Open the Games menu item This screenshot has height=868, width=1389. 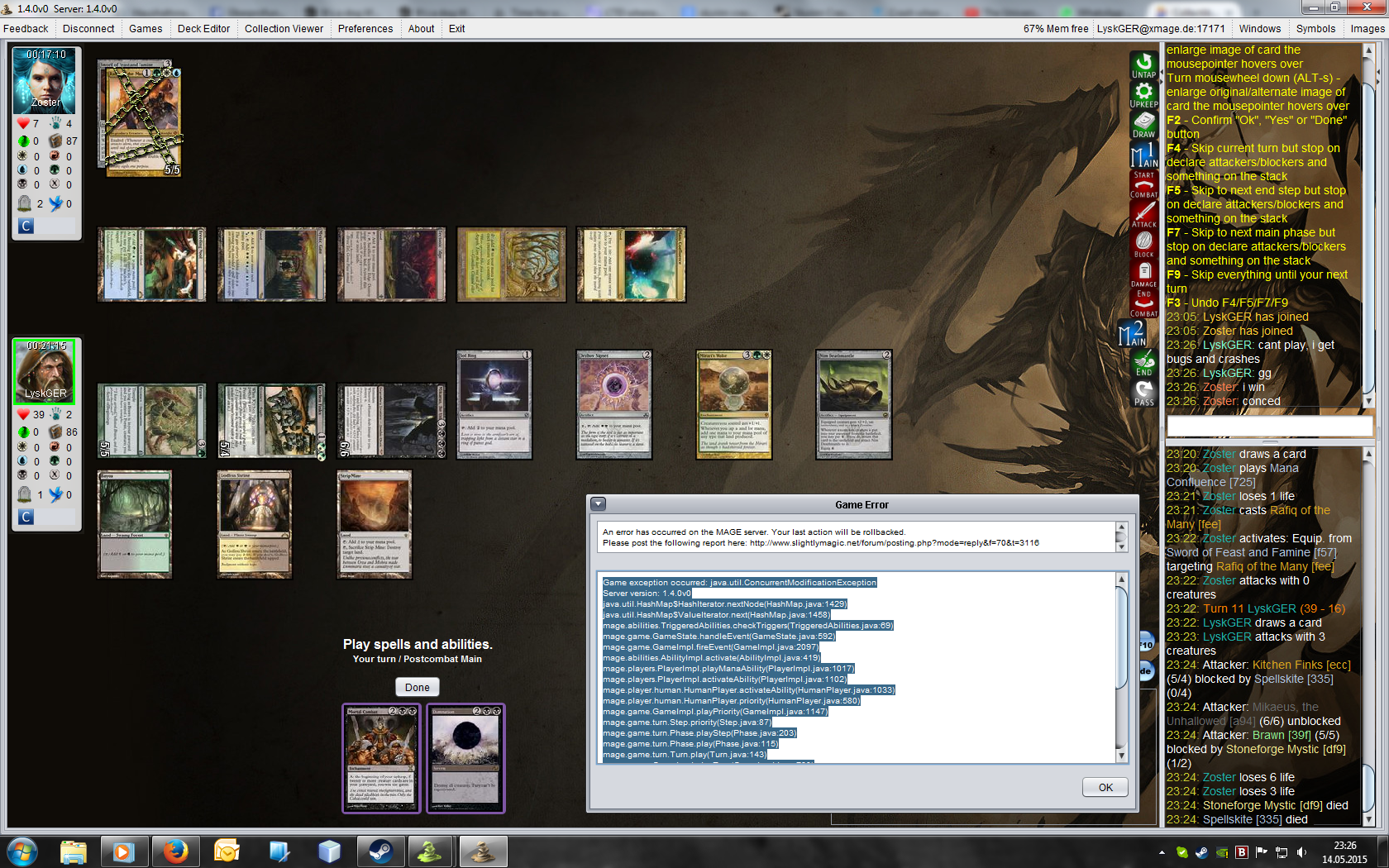pos(146,29)
